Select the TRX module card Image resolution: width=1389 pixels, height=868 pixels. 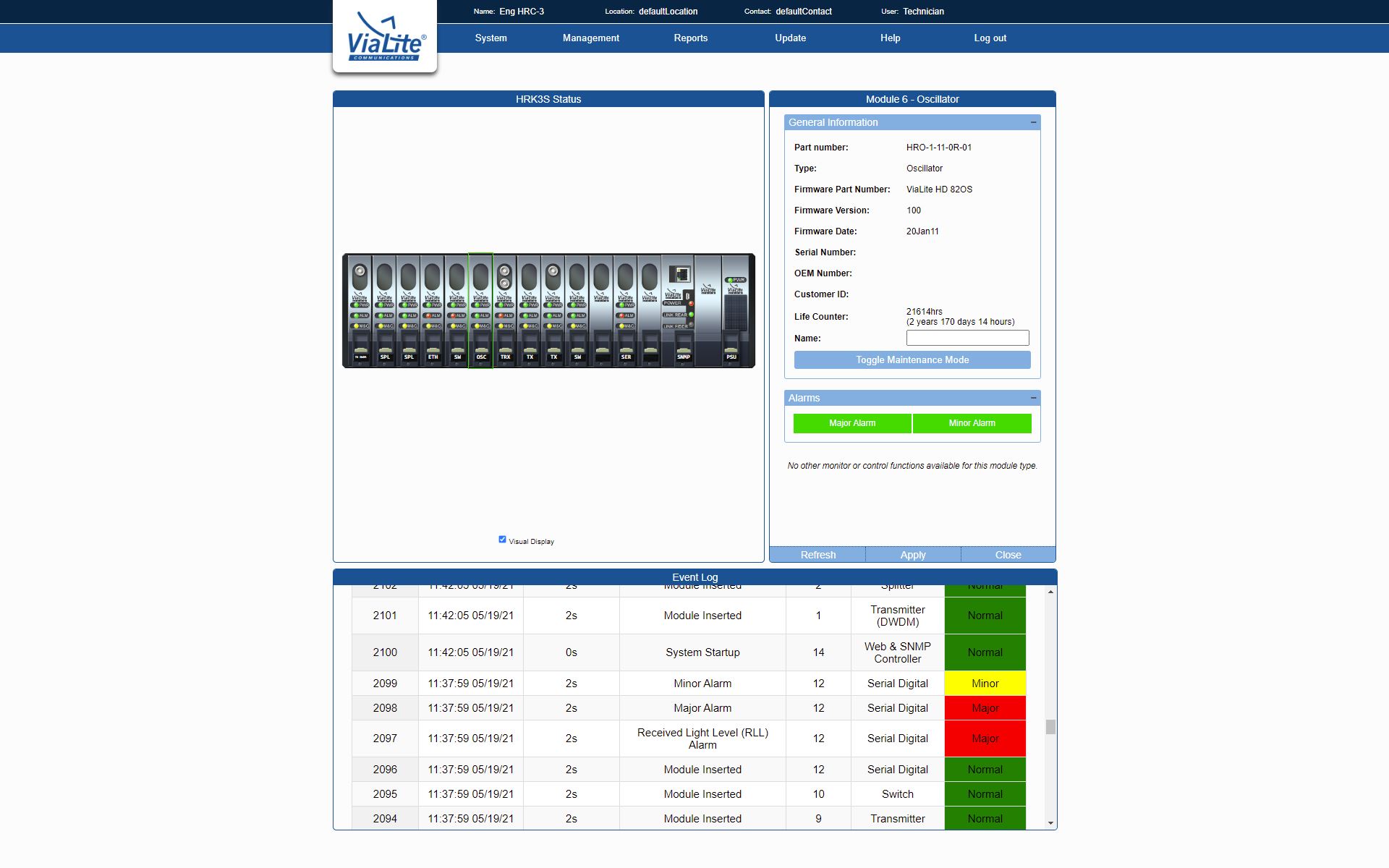point(505,311)
